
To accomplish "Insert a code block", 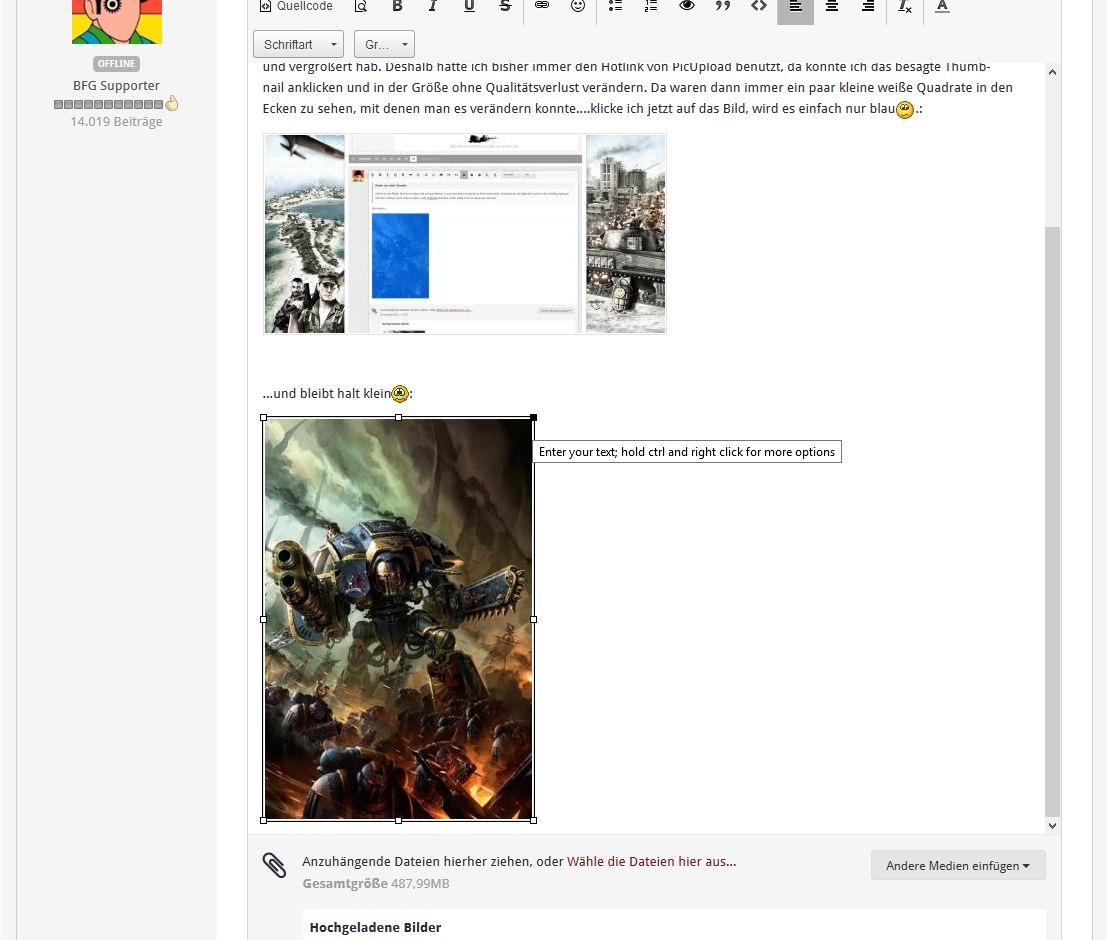I will [759, 6].
